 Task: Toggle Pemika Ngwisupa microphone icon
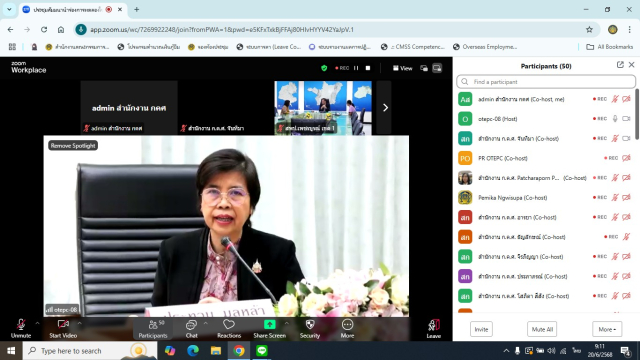pos(615,198)
